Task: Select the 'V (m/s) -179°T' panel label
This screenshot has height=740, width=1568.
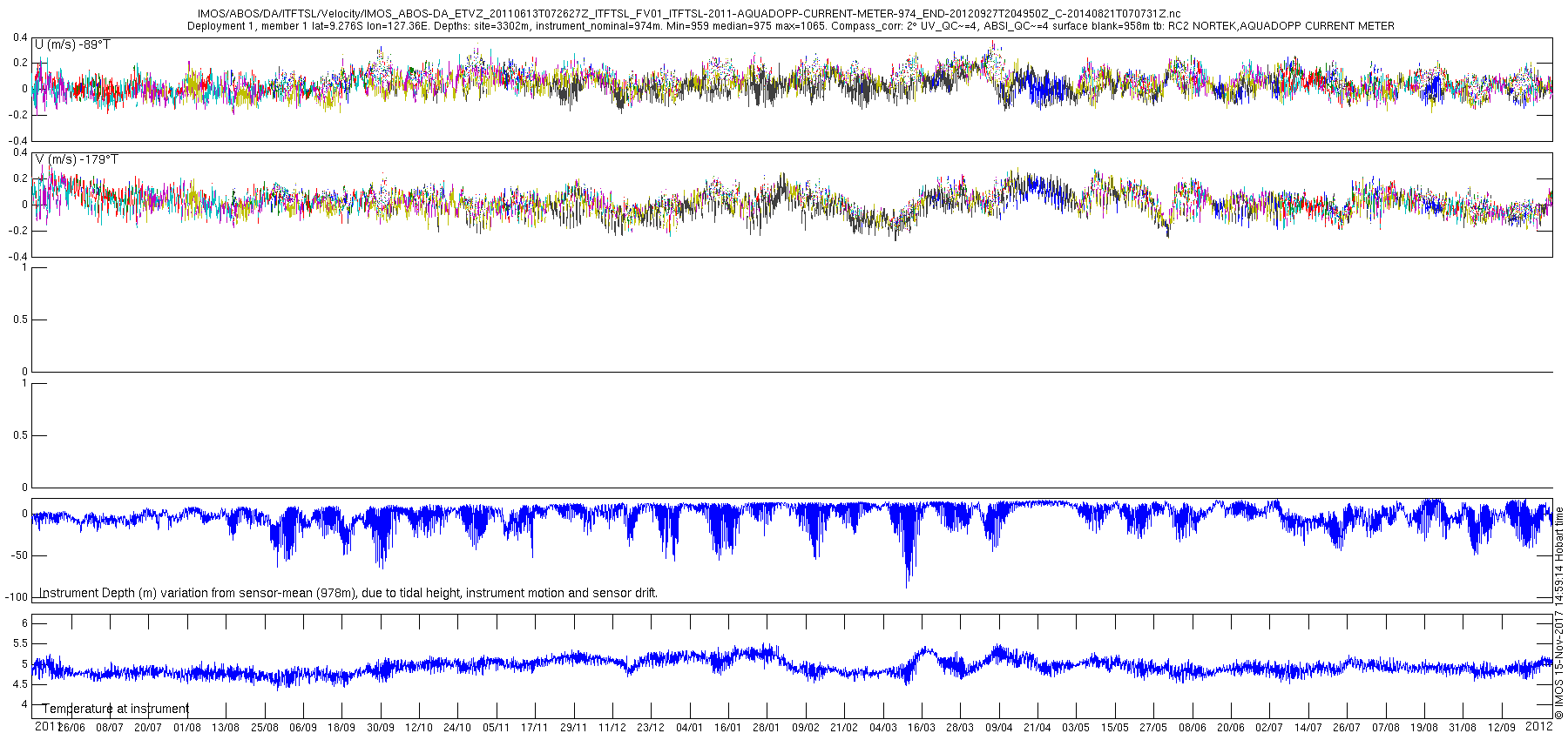Action: pos(77,159)
